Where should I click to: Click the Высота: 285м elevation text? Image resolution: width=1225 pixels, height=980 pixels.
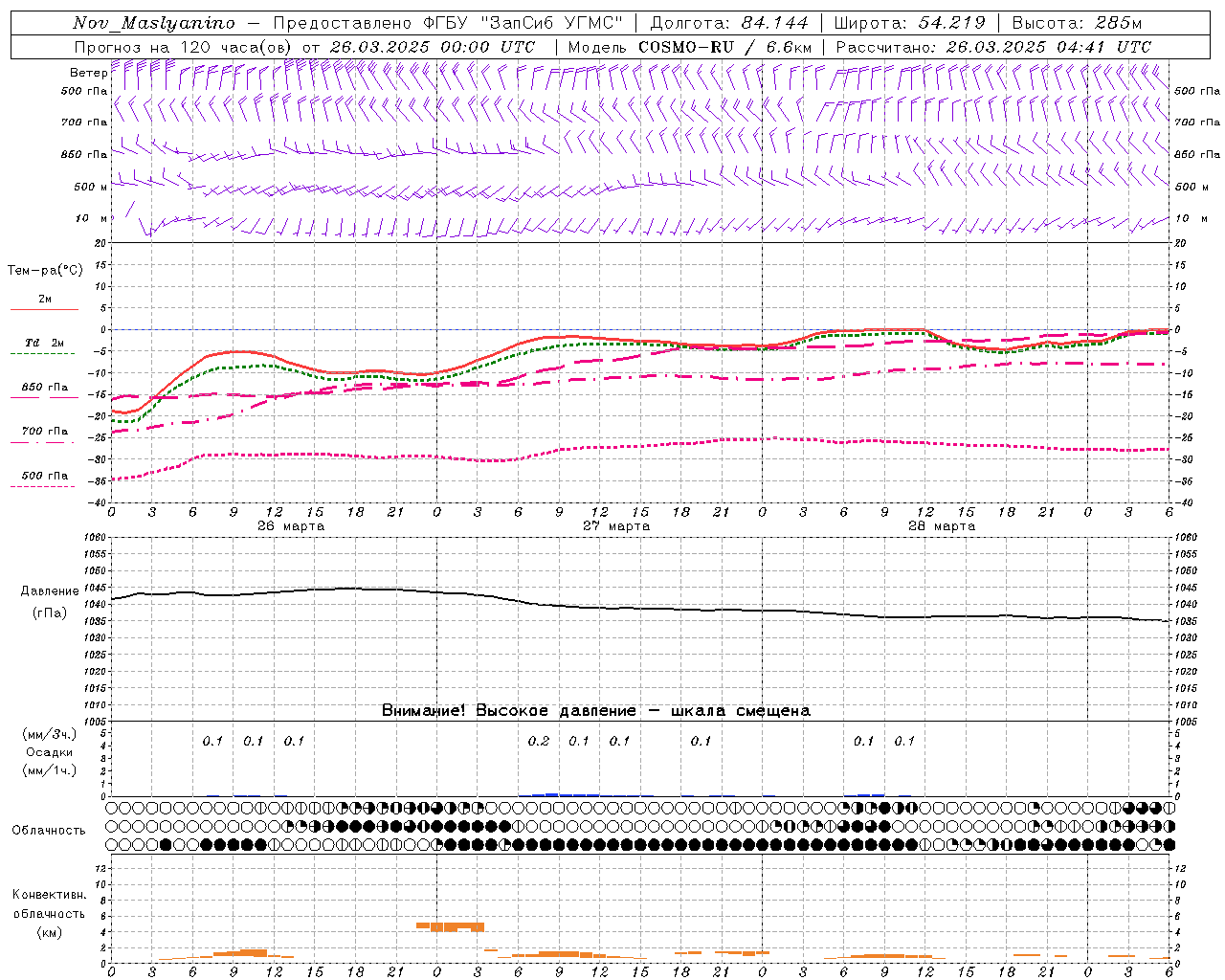[1077, 23]
